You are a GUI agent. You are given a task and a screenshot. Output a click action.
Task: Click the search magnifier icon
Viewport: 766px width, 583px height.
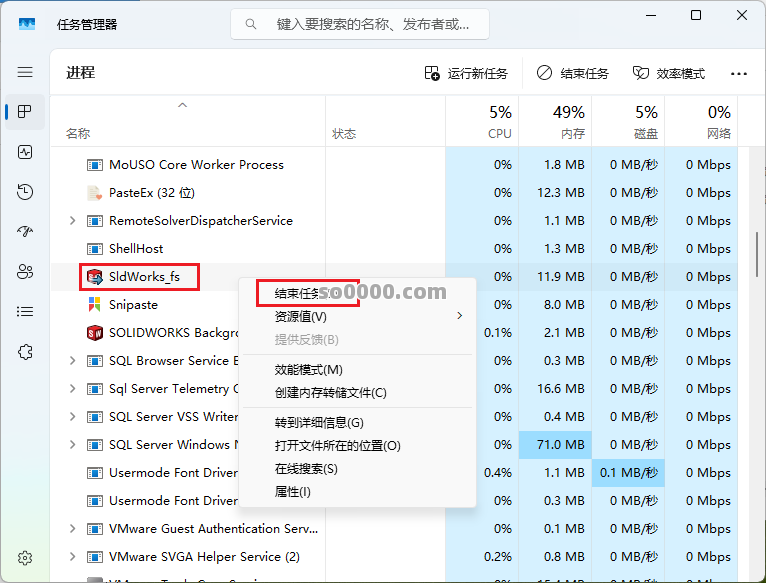(251, 24)
